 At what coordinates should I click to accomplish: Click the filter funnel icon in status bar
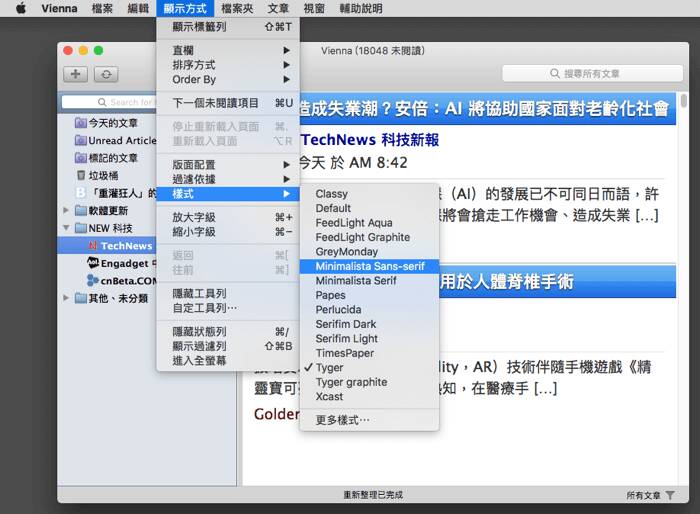(x=670, y=495)
